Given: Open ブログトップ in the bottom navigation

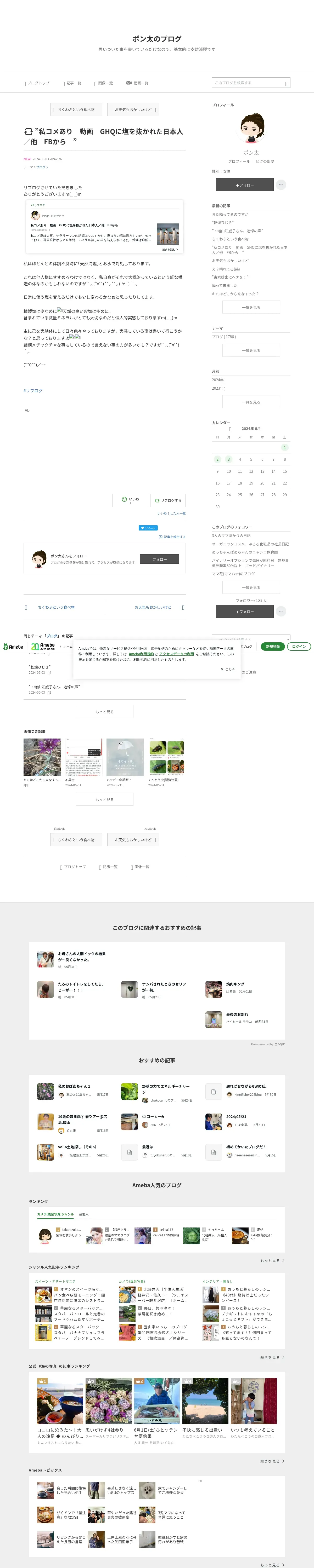Looking at the screenshot, I should 73,867.
